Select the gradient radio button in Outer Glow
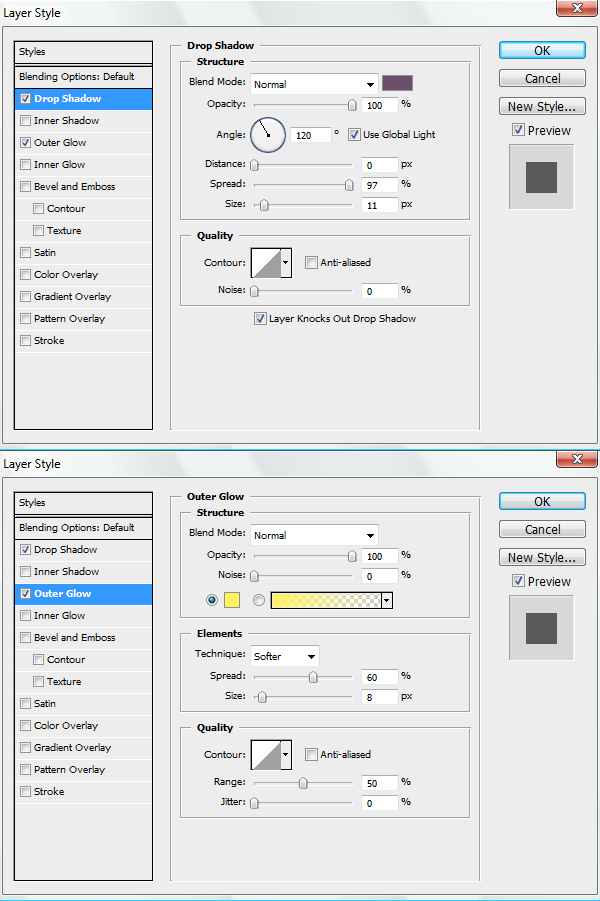 tap(259, 600)
